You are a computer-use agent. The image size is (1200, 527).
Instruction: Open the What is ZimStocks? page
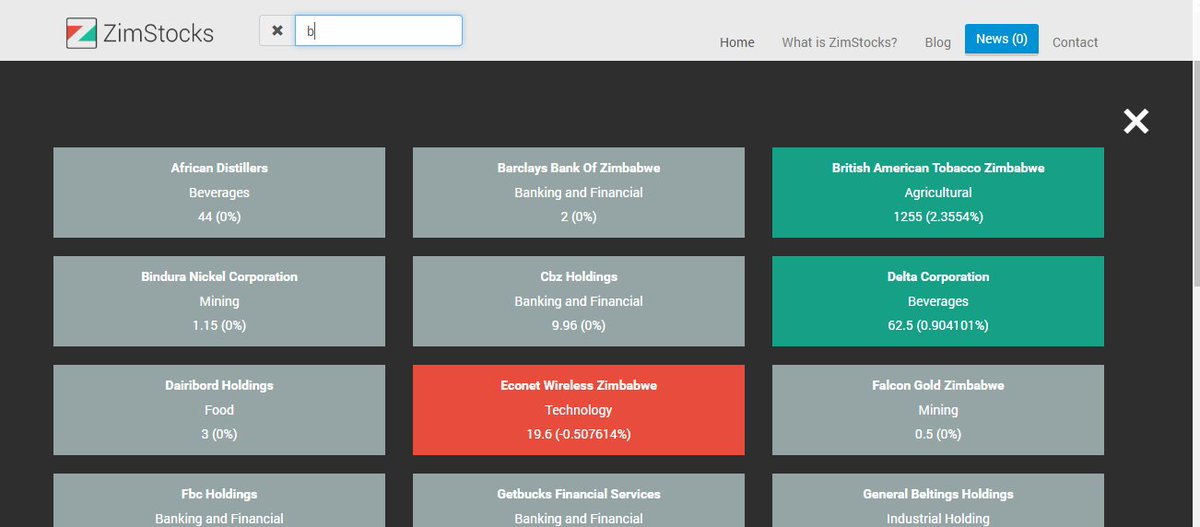coord(839,42)
